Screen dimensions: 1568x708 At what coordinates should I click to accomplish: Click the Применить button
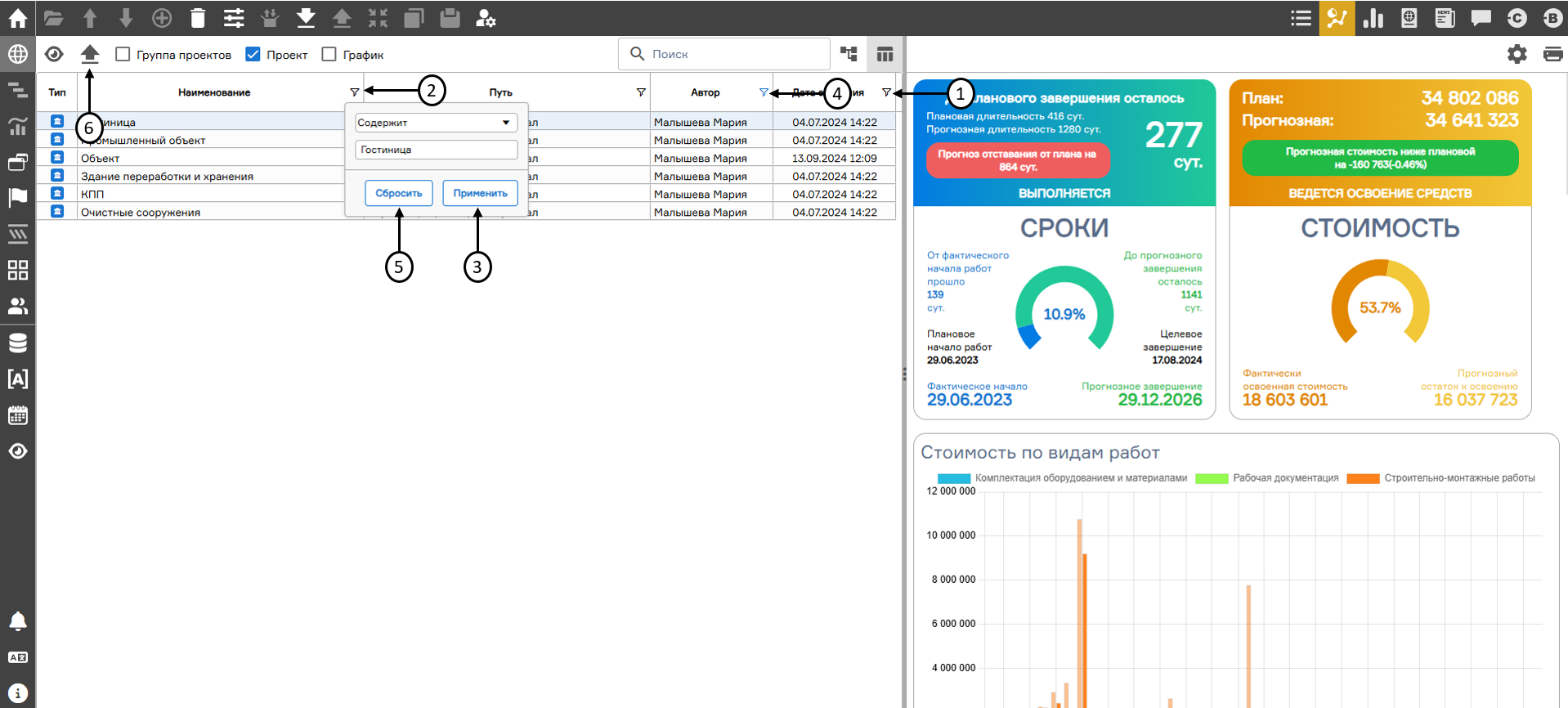pos(481,193)
